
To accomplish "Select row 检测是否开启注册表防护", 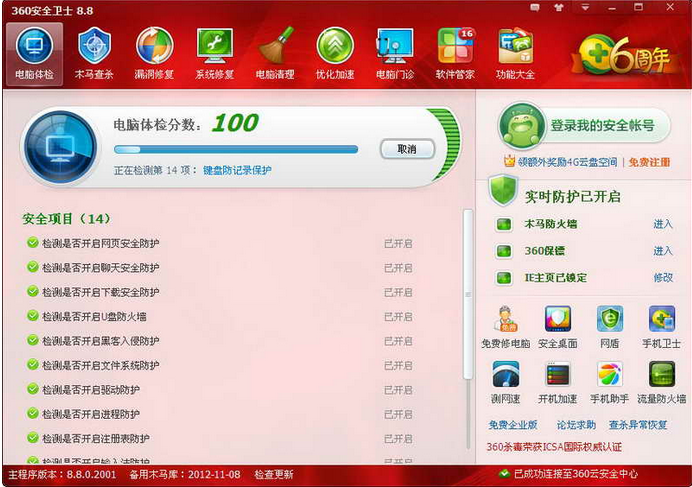I will (x=219, y=438).
